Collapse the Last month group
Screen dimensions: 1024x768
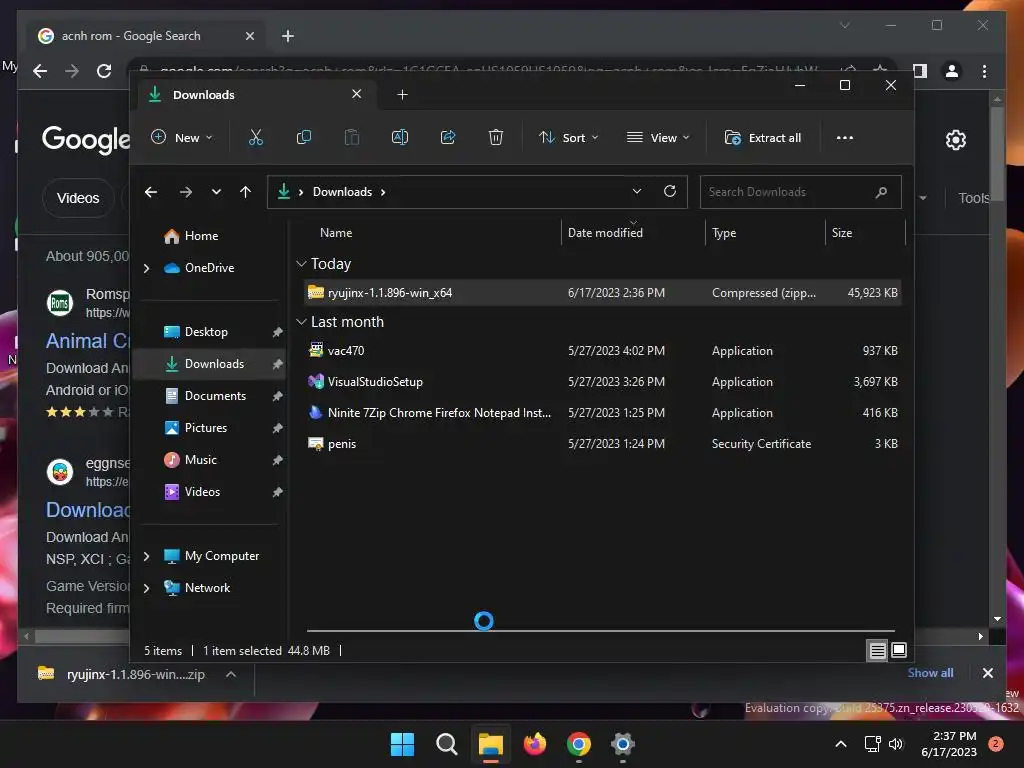(301, 322)
